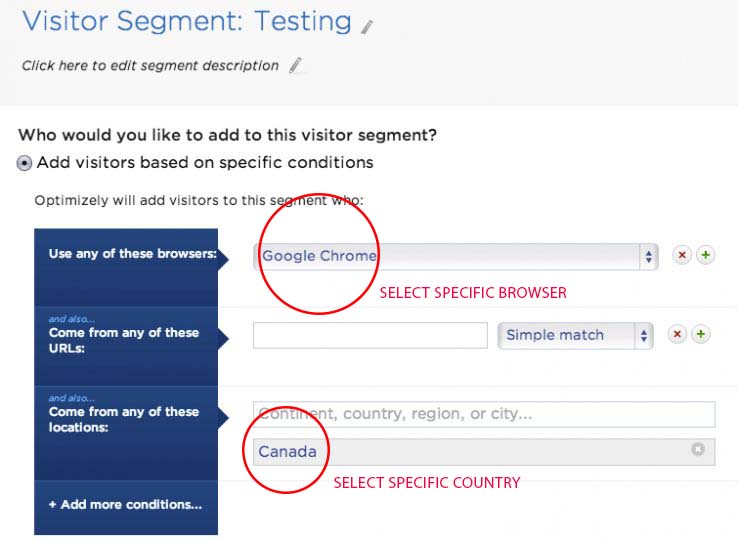
Task: Select 'Add visitors based on specific conditions' radio
Action: point(25,163)
